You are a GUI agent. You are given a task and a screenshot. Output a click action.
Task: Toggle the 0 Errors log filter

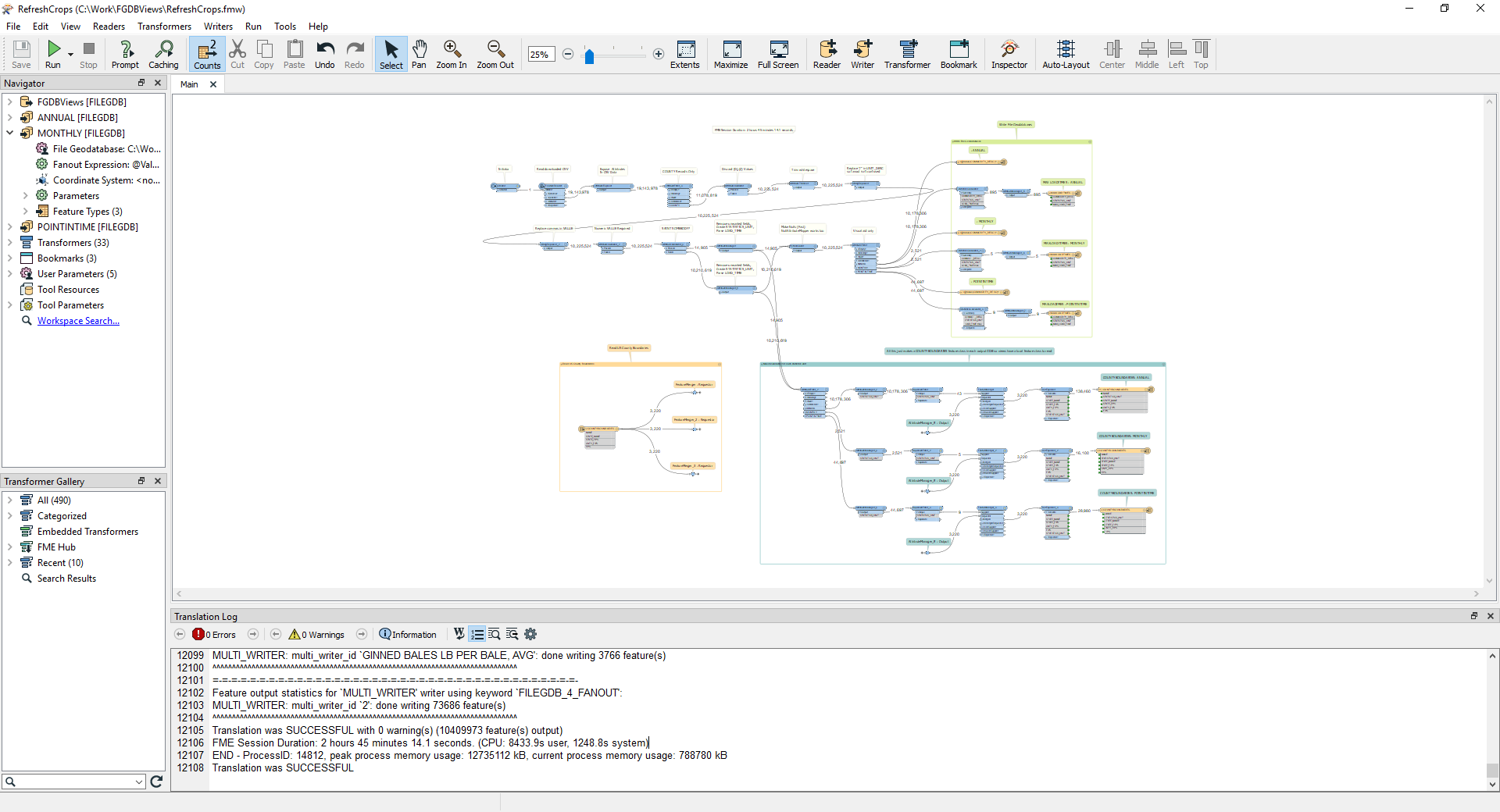215,635
